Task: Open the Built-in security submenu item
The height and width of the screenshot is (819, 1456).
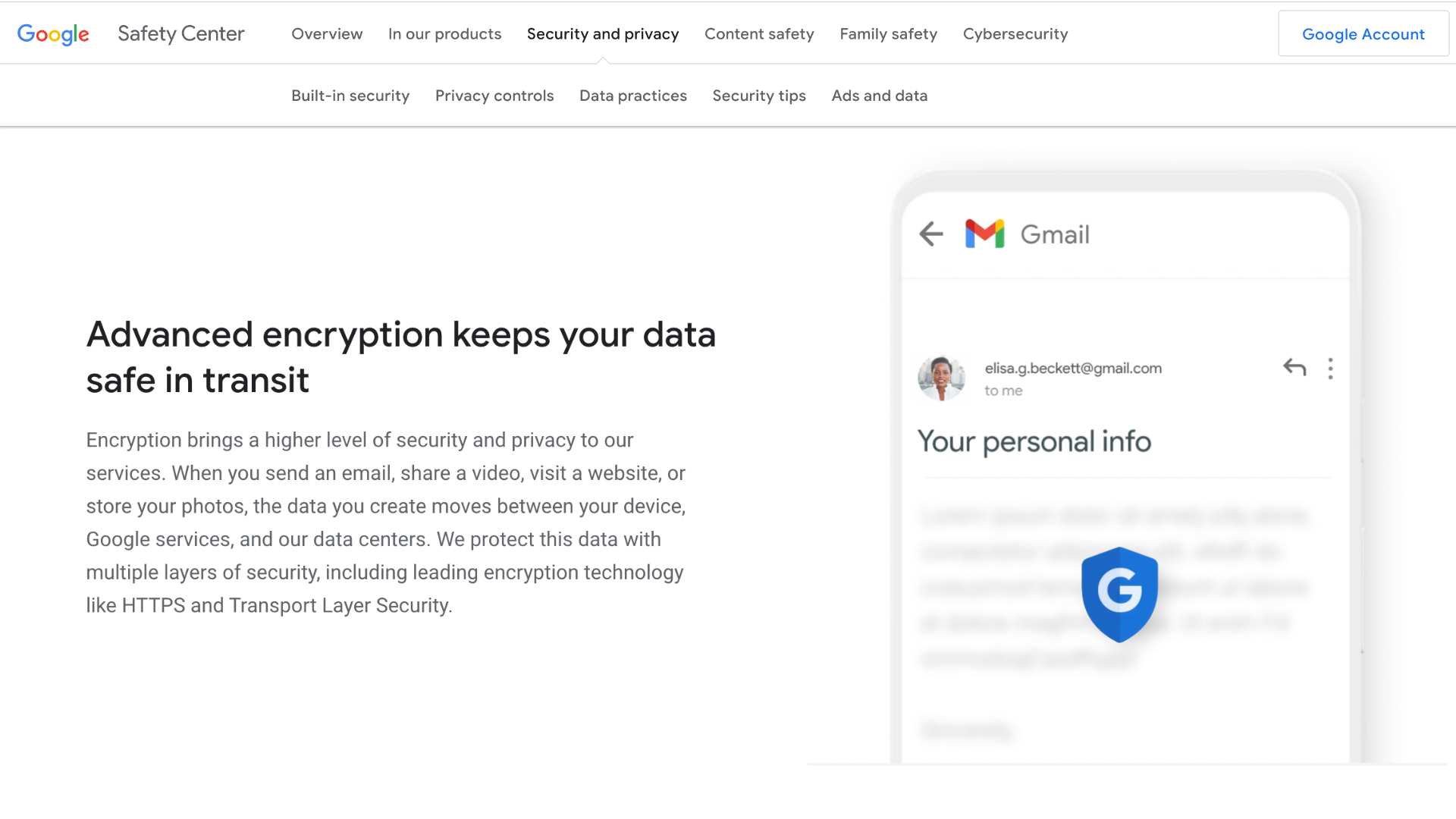Action: pyautogui.click(x=350, y=96)
